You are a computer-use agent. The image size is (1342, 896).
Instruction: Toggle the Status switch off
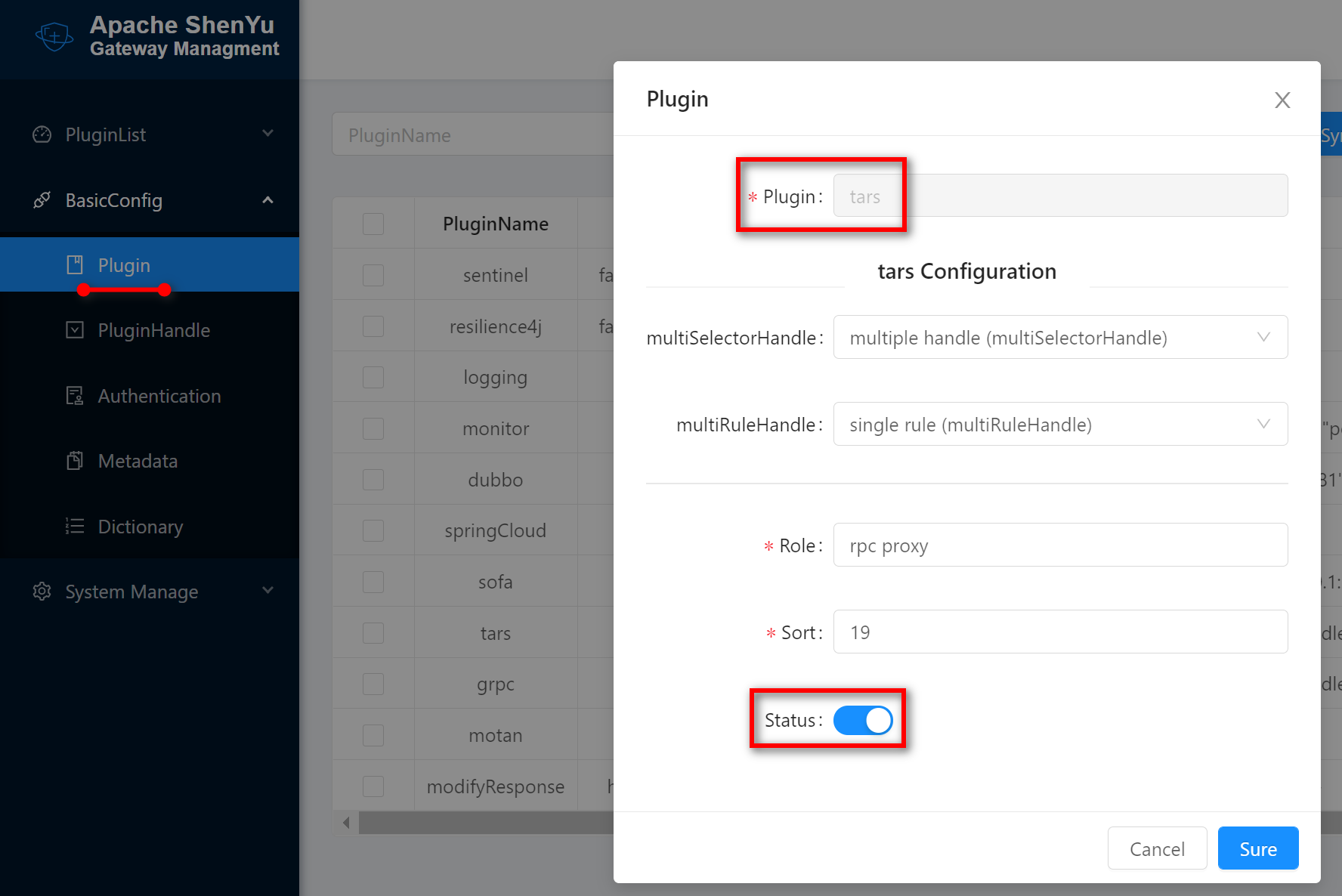(862, 720)
